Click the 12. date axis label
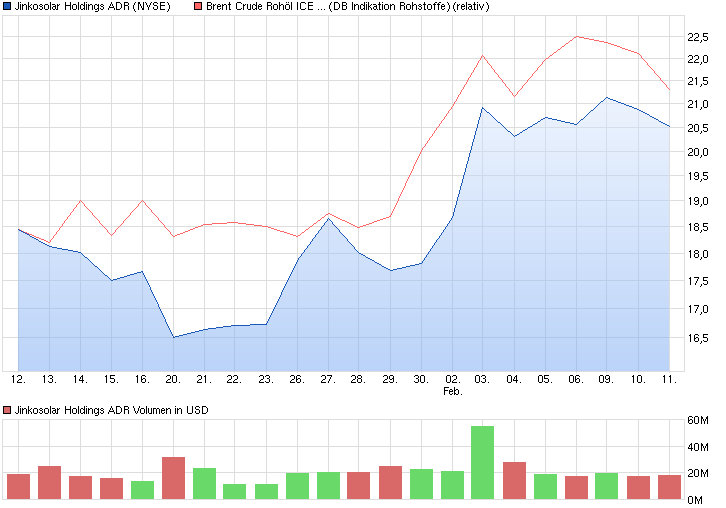This screenshot has height=508, width=726. (18, 379)
